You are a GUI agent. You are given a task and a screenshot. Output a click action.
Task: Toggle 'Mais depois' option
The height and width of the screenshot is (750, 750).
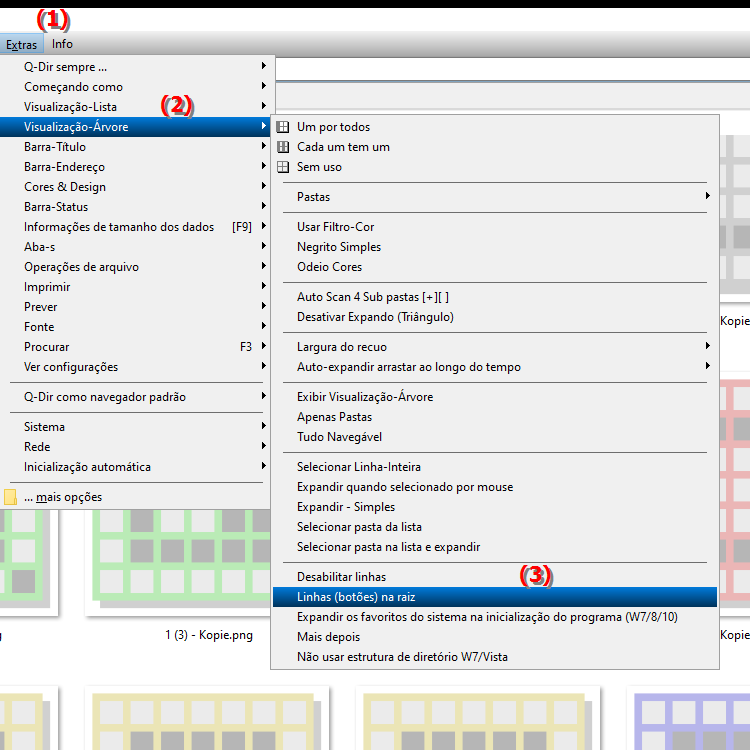[495, 637]
